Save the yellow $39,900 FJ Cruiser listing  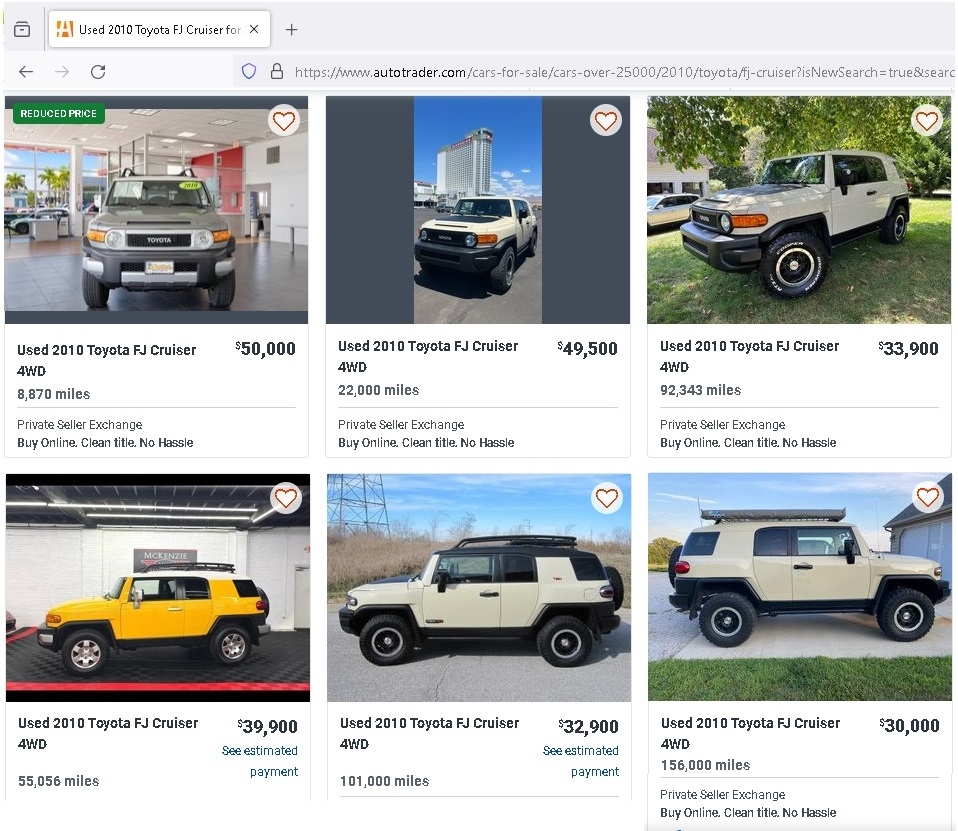pos(285,499)
